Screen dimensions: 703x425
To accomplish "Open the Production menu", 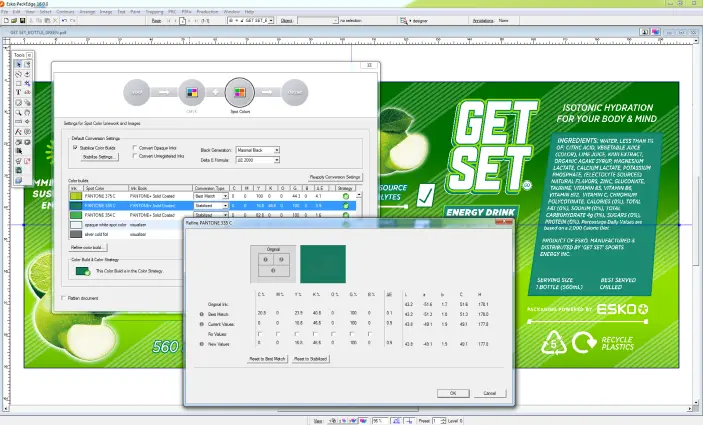I will click(208, 12).
